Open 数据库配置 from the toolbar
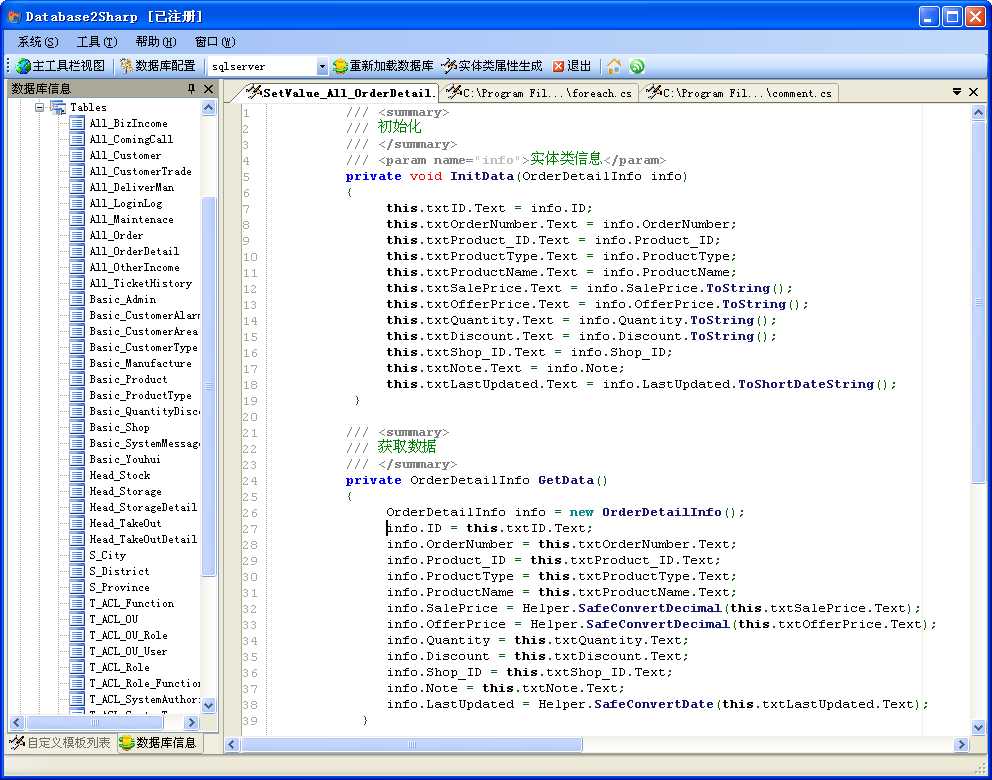 tap(158, 66)
